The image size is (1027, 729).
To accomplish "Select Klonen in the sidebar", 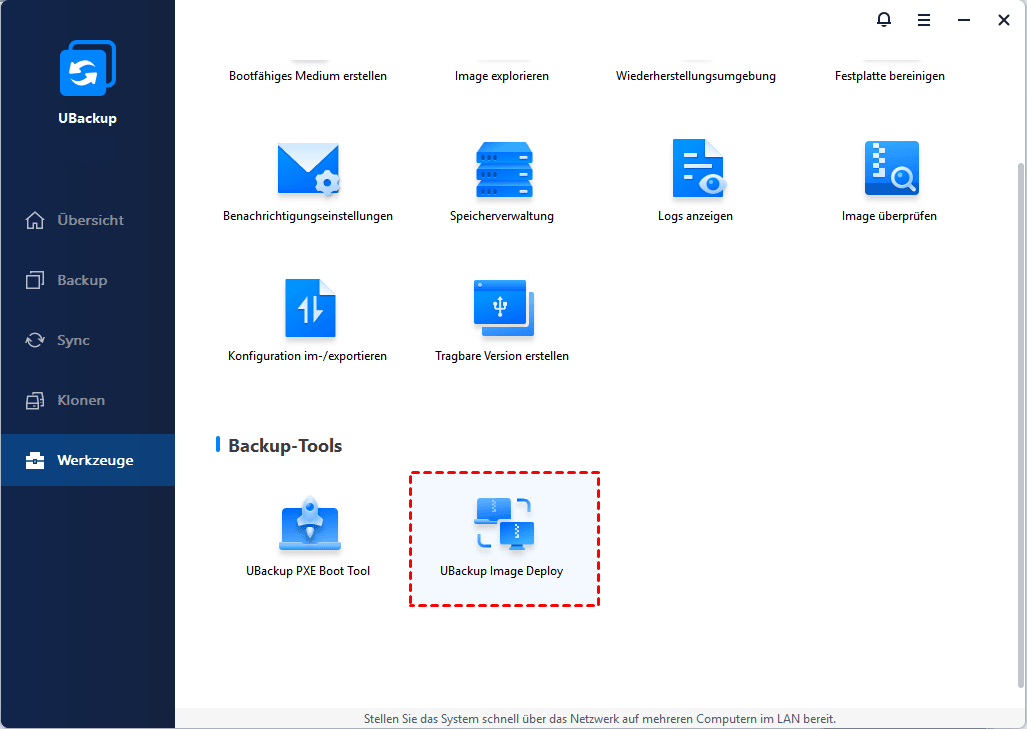I will pyautogui.click(x=80, y=400).
